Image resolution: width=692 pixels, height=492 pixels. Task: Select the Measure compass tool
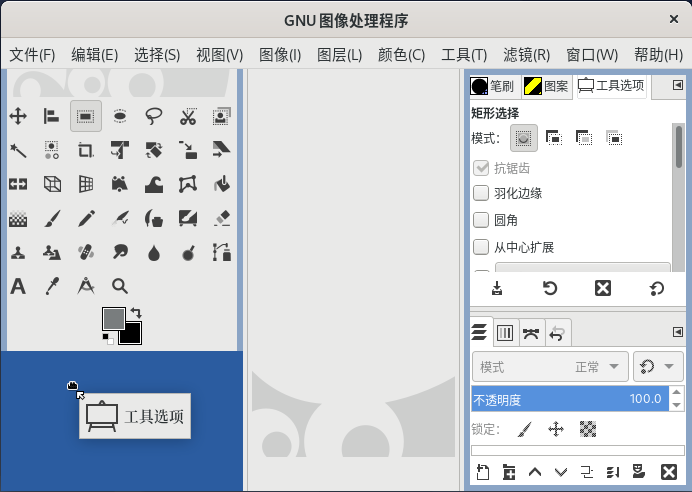[86, 286]
